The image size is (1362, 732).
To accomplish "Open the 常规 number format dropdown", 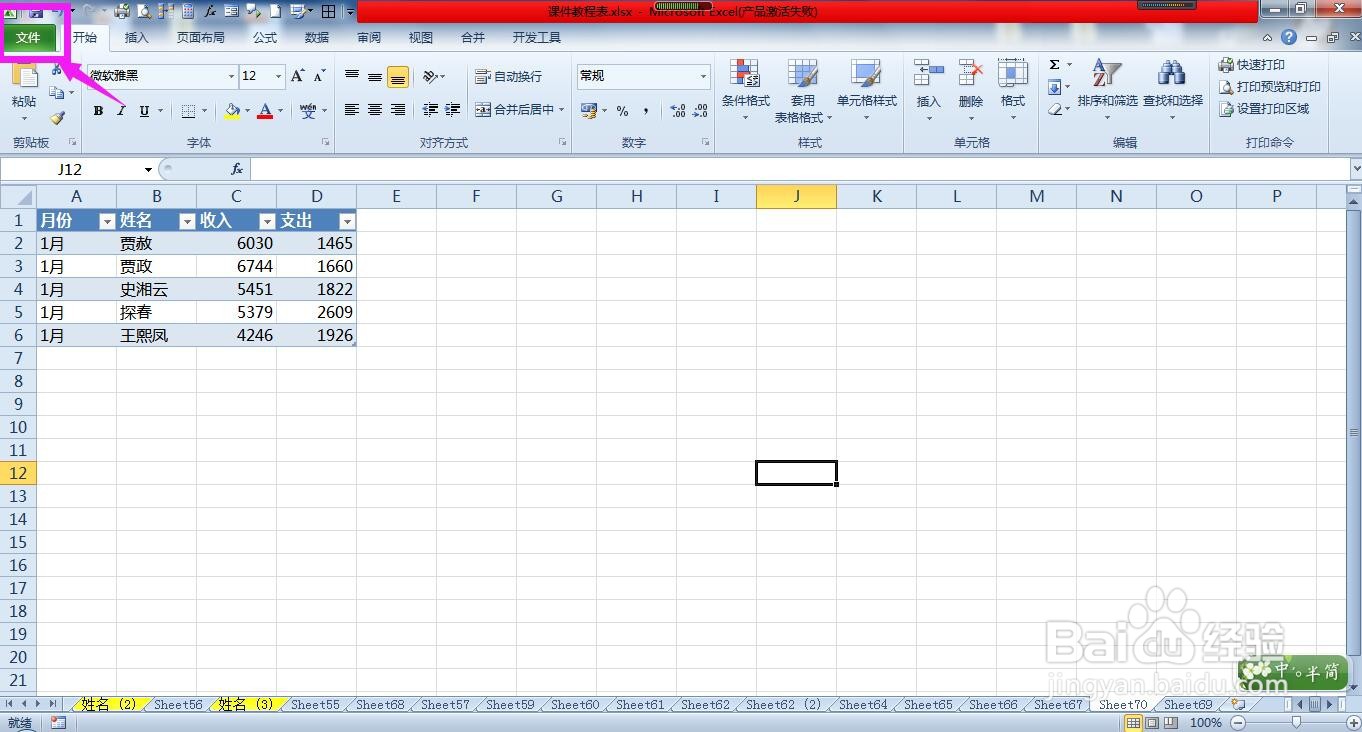I will click(x=703, y=76).
